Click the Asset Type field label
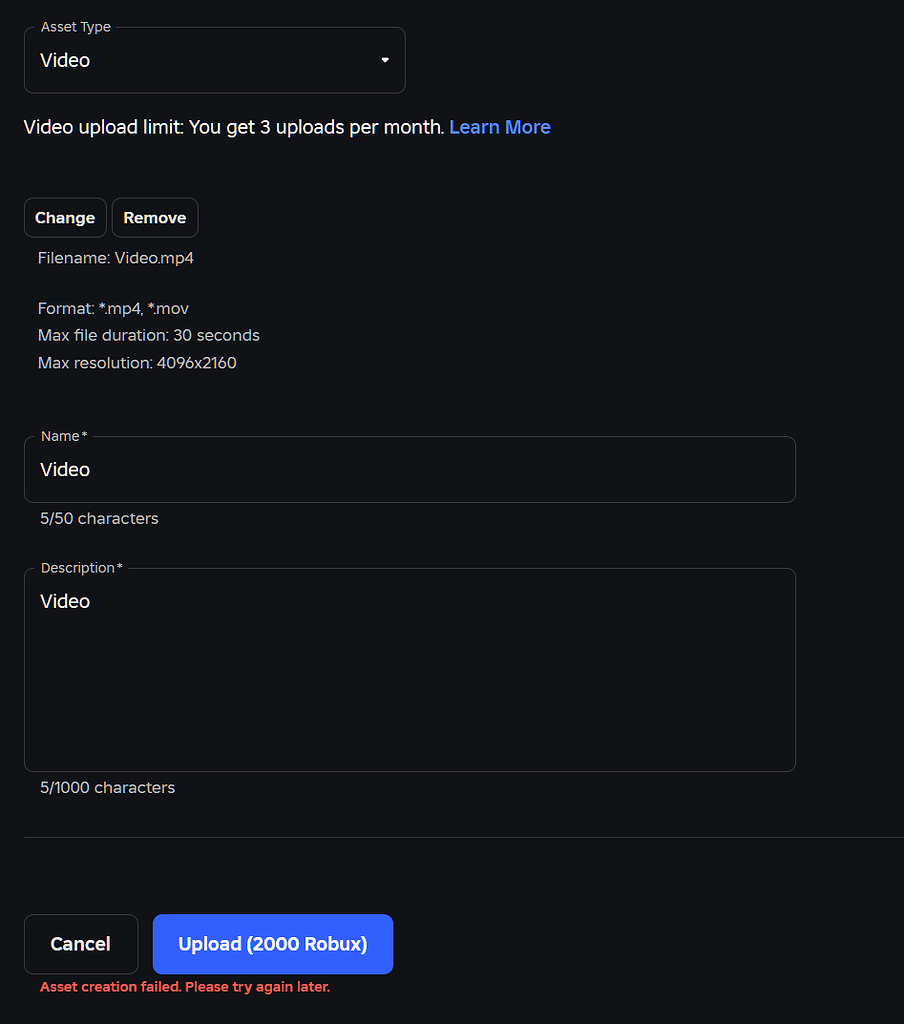Image resolution: width=904 pixels, height=1024 pixels. [74, 27]
